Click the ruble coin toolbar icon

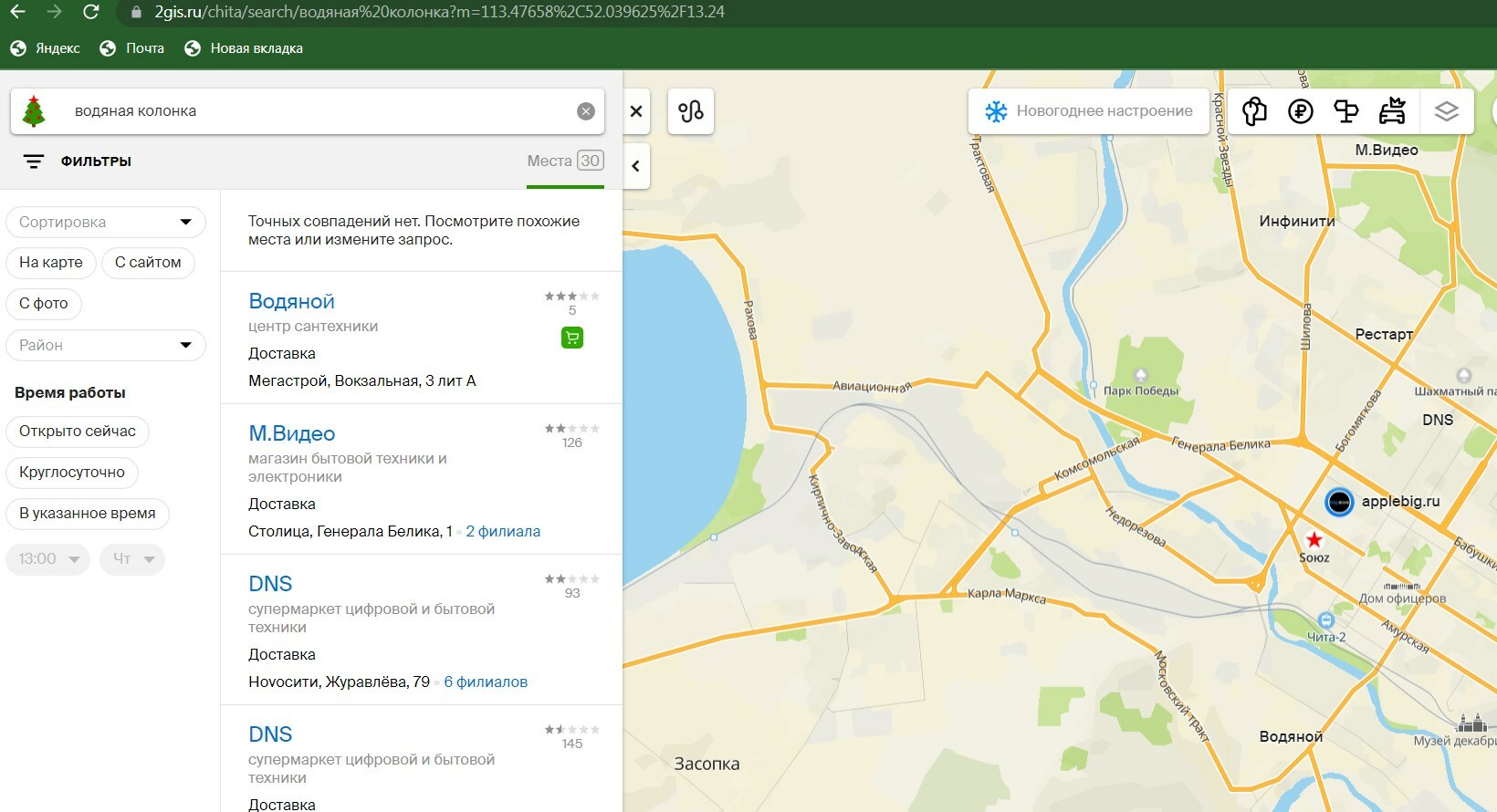(1301, 111)
